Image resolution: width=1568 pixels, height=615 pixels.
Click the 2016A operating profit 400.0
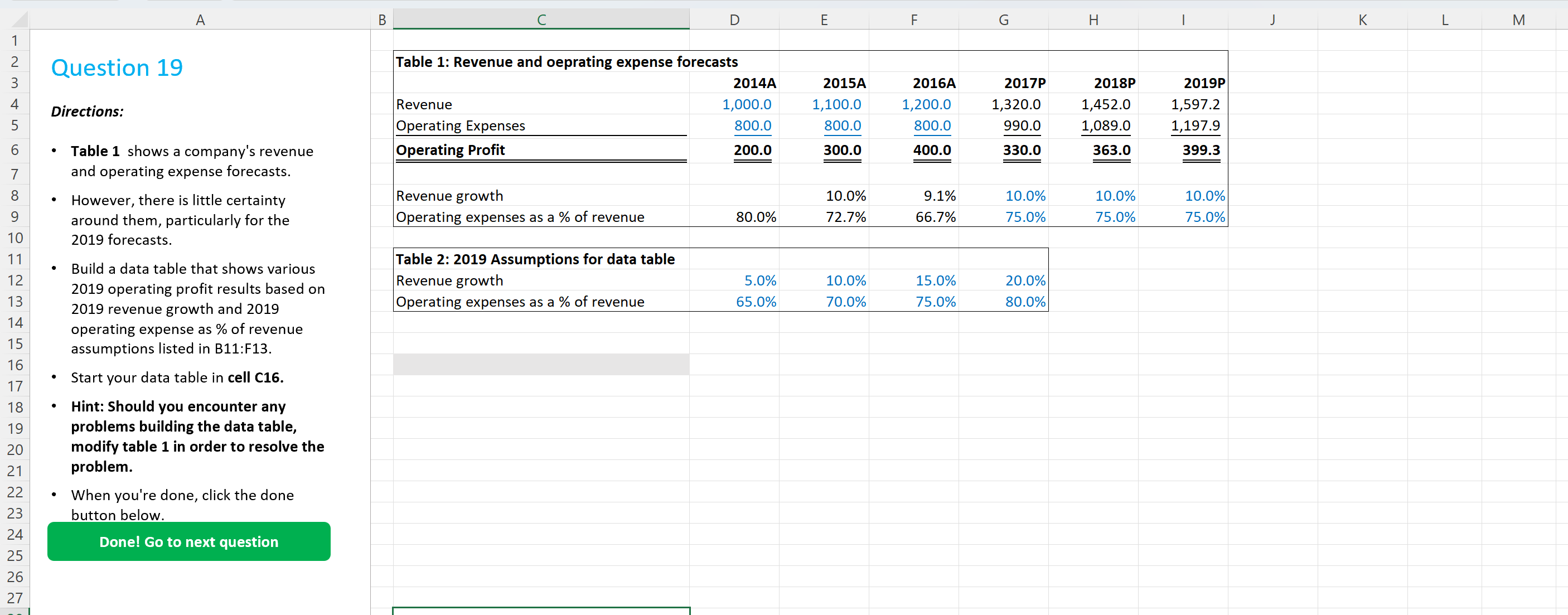pos(932,150)
